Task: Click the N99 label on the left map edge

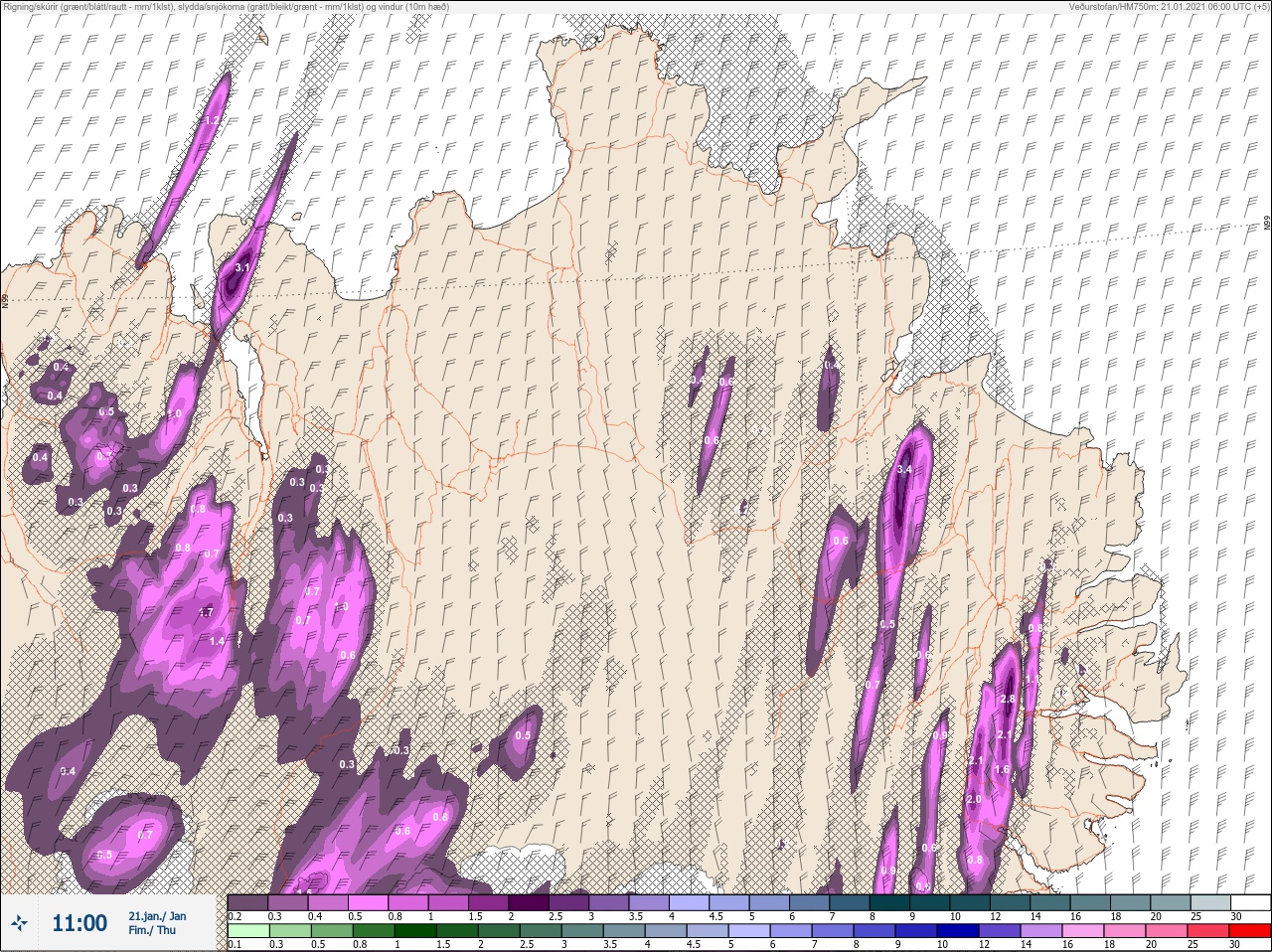Action: (5, 300)
